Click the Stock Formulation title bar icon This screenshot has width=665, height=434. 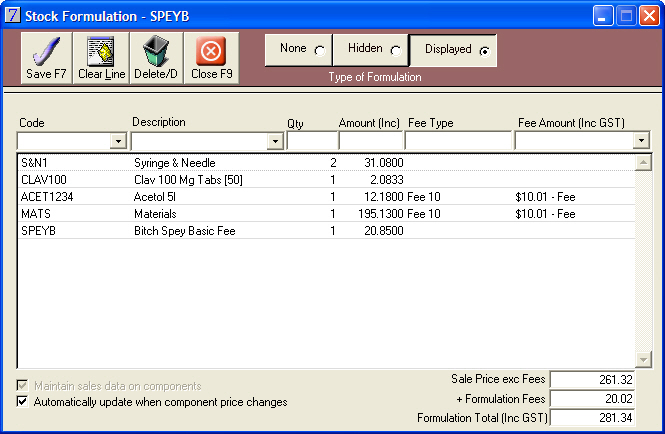[x=12, y=15]
